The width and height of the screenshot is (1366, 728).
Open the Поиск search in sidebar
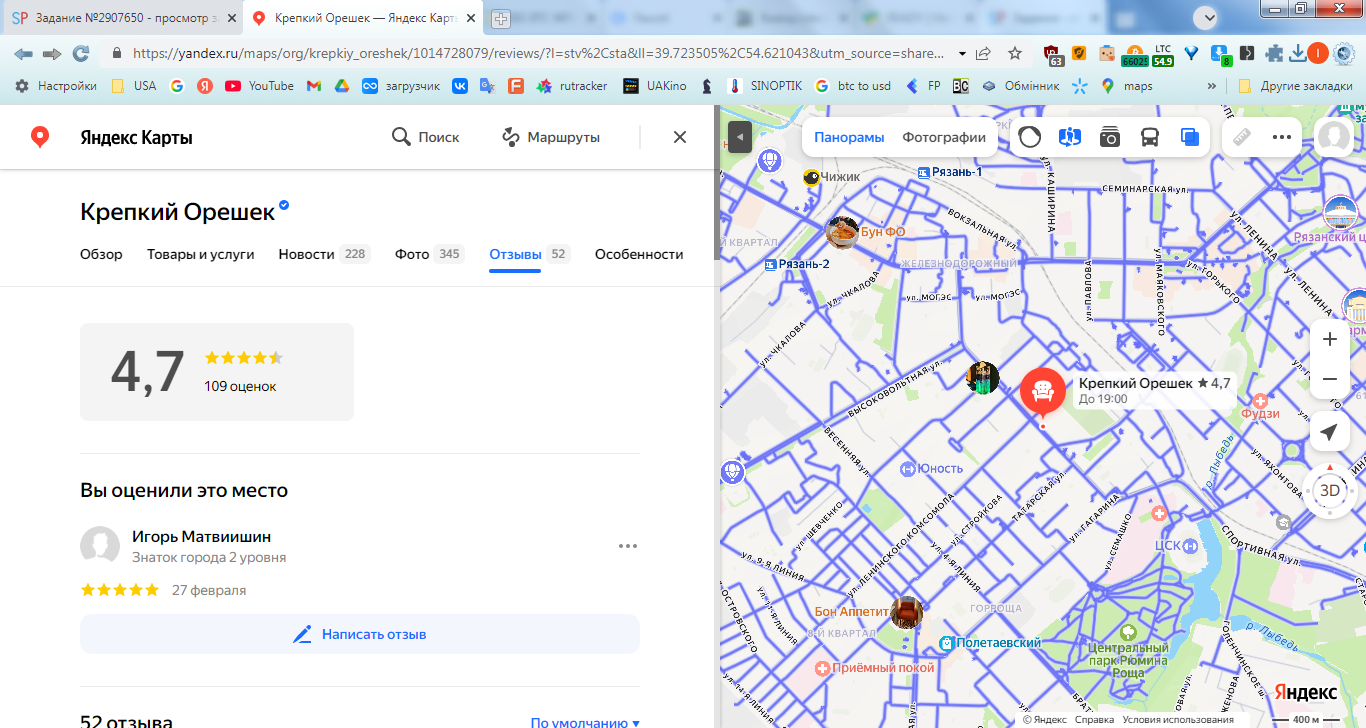[x=426, y=137]
